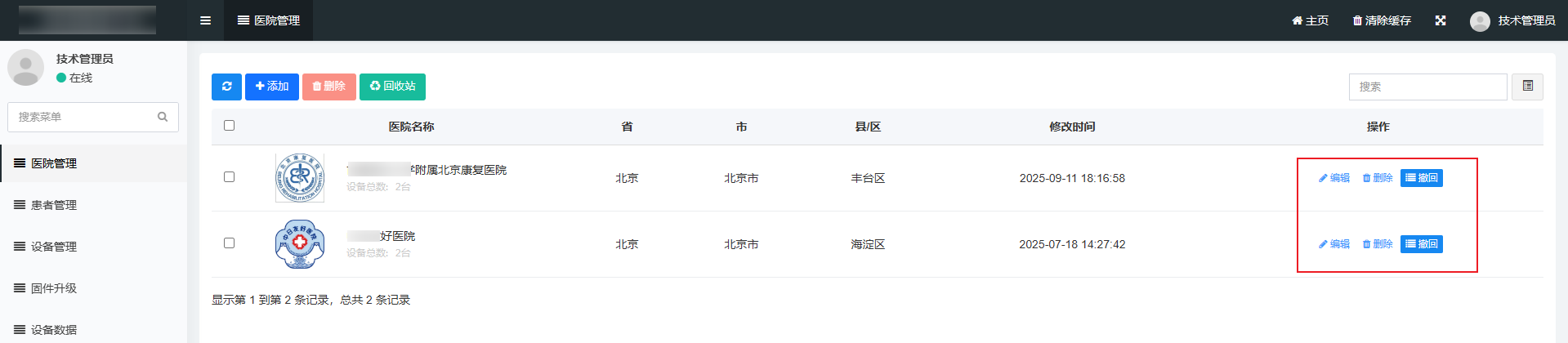Click the 操作 column header
The height and width of the screenshot is (343, 1568).
[x=1378, y=127]
